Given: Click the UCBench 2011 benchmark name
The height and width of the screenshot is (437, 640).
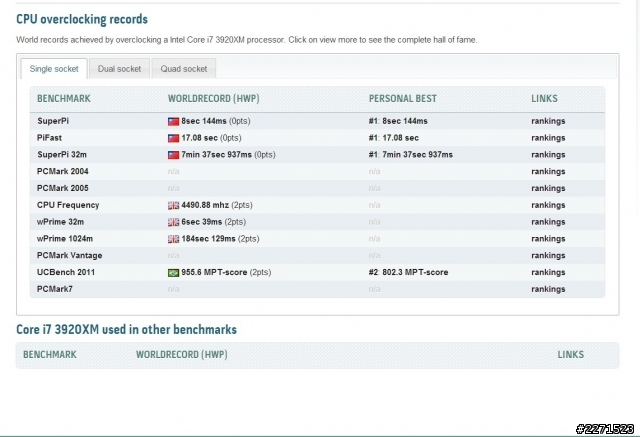Looking at the screenshot, I should pyautogui.click(x=66, y=272).
